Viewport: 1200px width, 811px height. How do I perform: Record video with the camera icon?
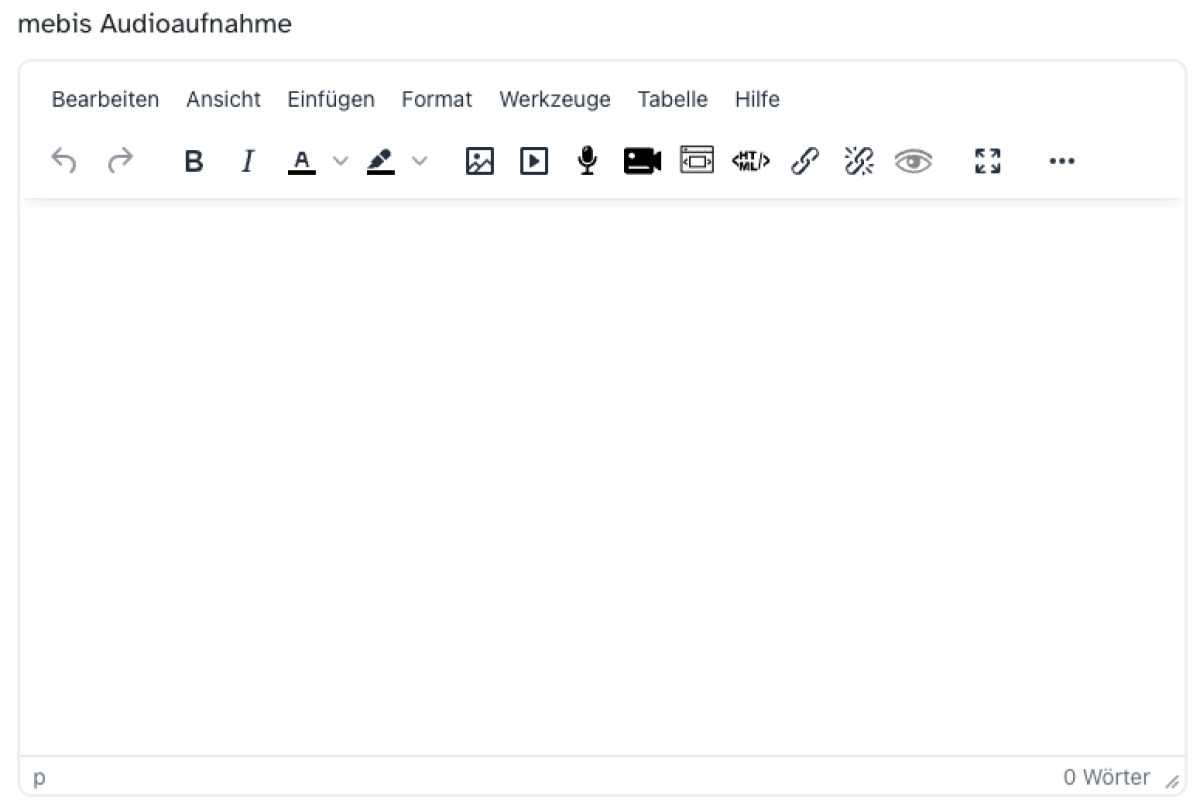coord(642,161)
